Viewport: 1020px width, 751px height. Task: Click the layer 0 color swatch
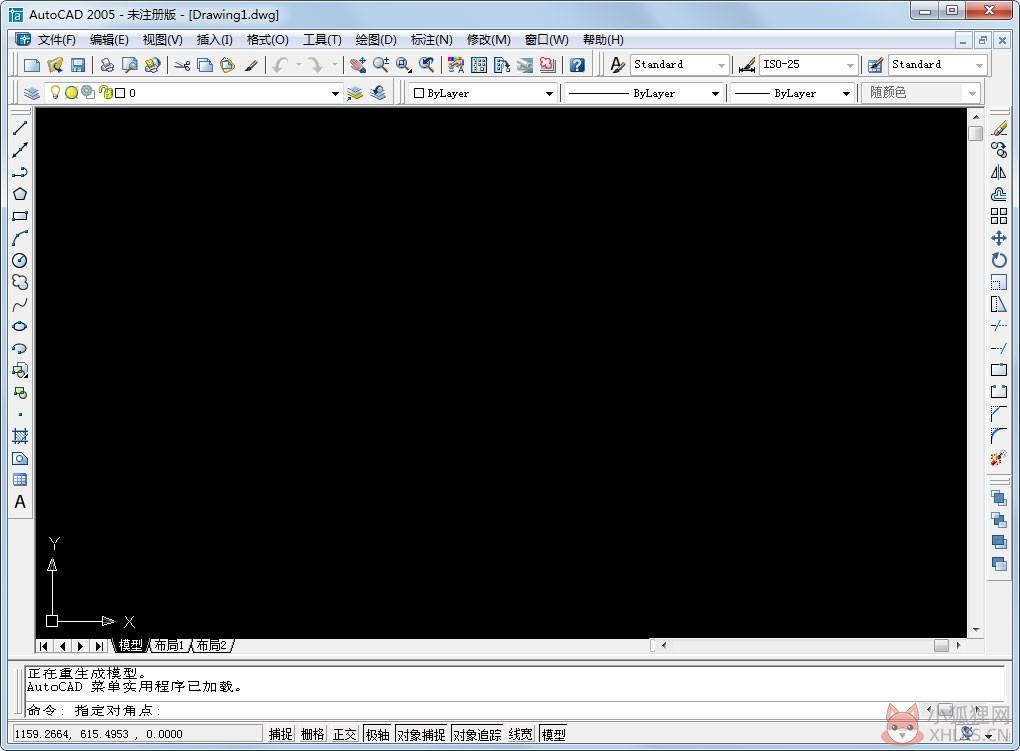tap(120, 93)
